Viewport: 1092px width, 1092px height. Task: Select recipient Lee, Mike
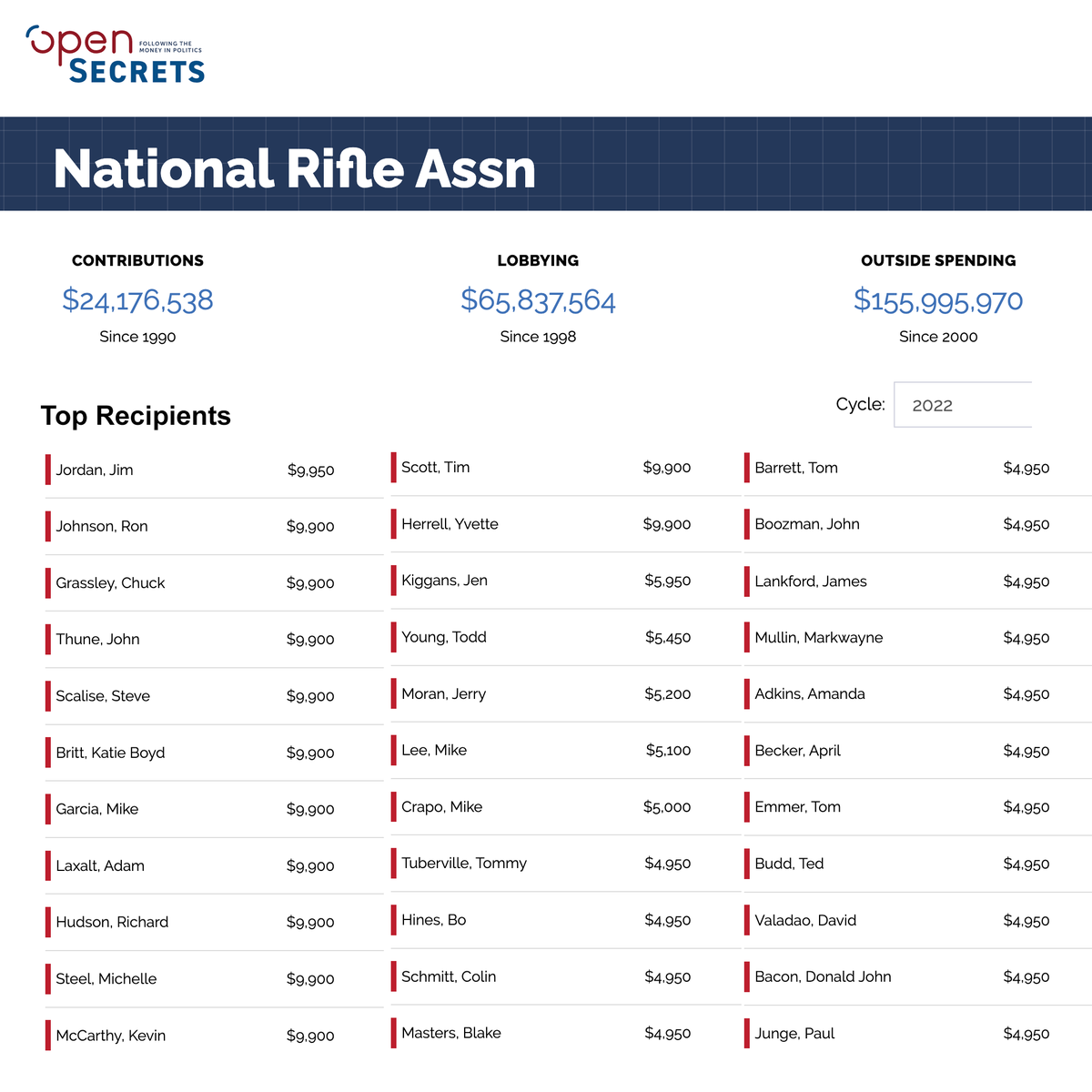click(x=434, y=751)
